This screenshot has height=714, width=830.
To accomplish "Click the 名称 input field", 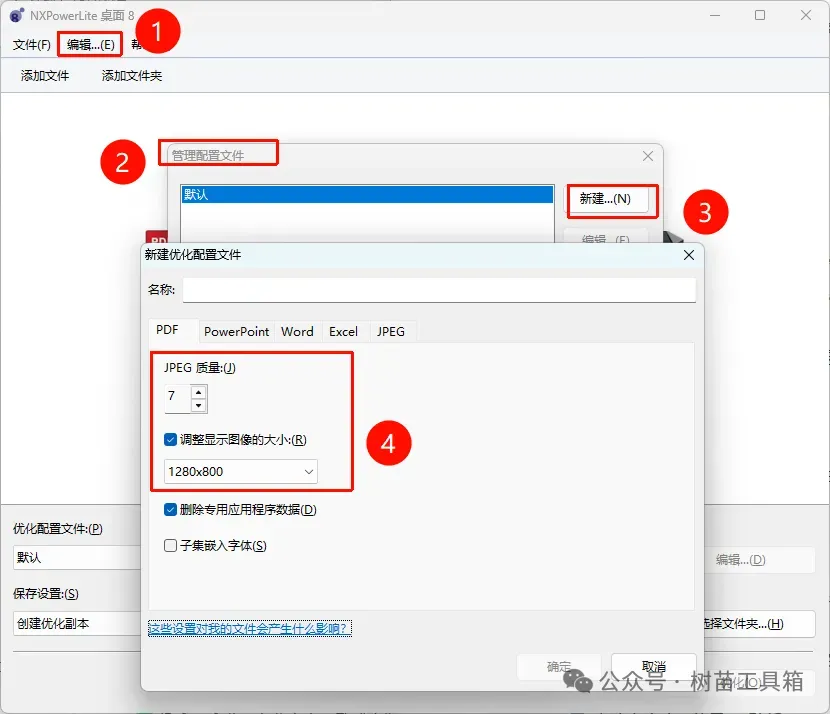I will click(x=439, y=290).
